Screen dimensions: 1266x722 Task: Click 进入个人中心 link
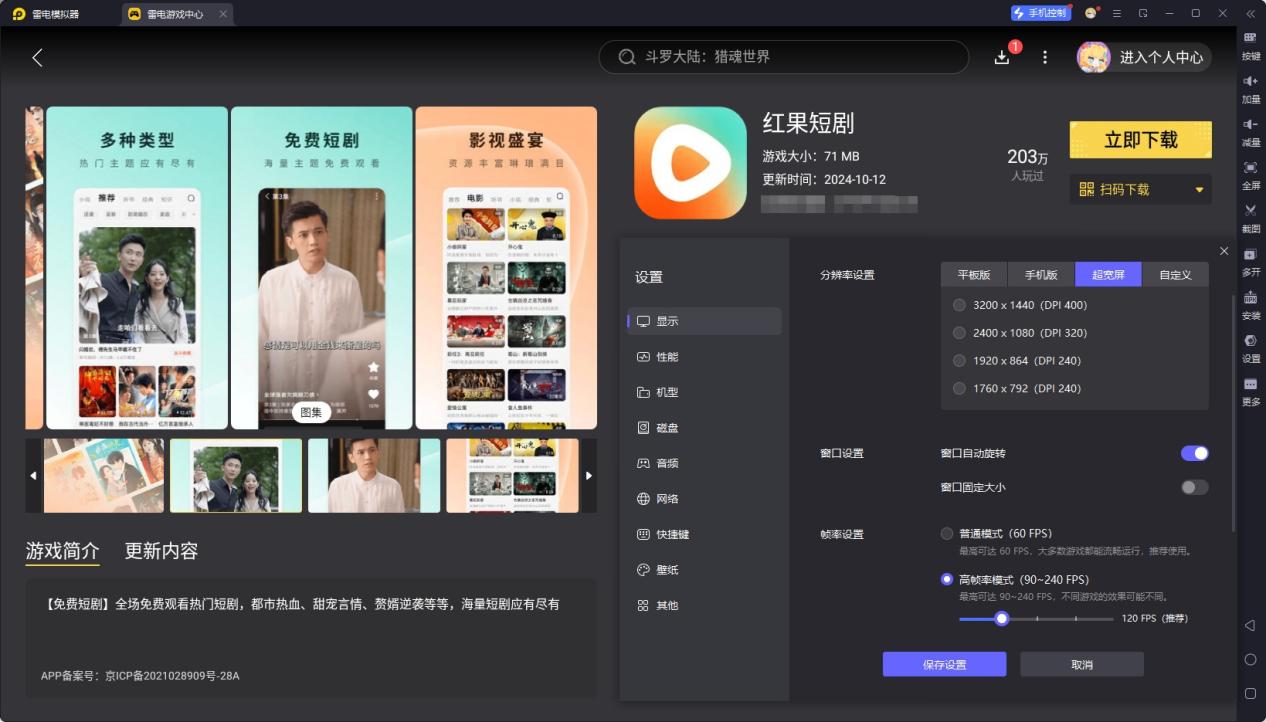[1161, 58]
